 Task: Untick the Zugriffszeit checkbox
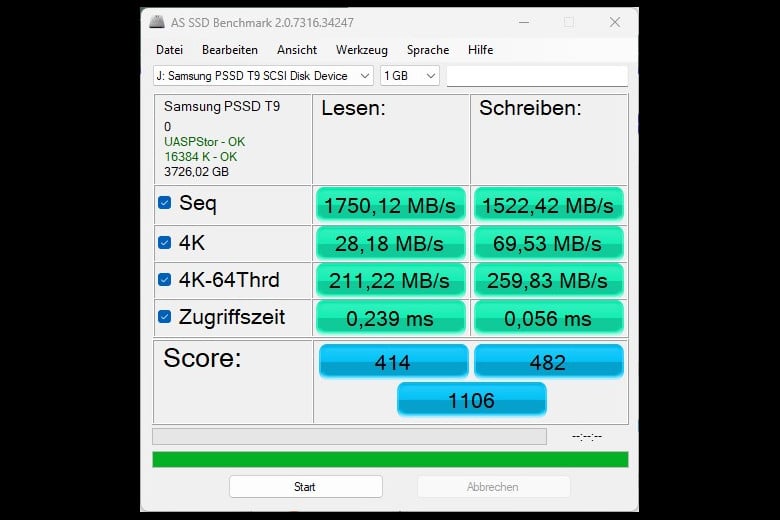pos(165,316)
